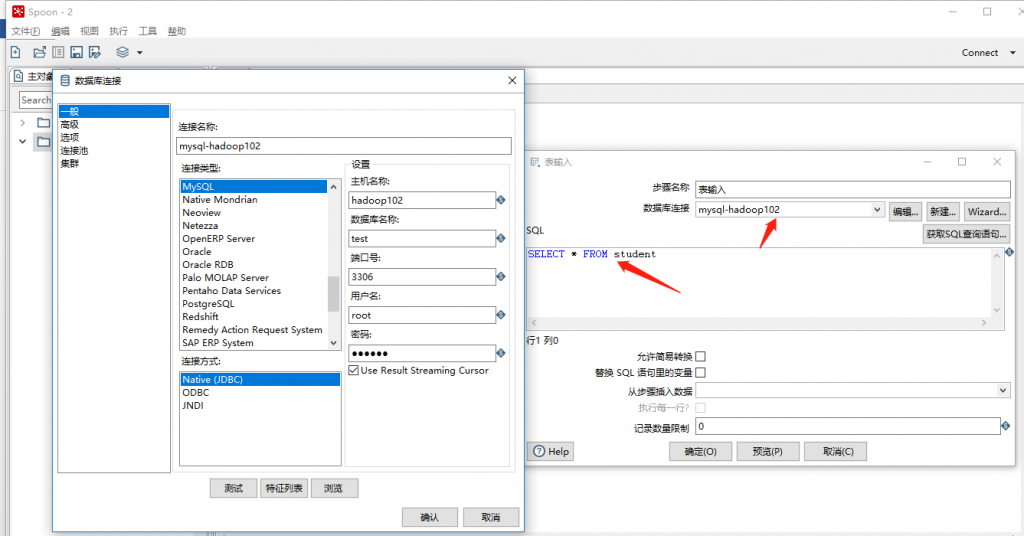The height and width of the screenshot is (536, 1024).
Task: Click the Spoon application icon in title bar
Action: [18, 12]
